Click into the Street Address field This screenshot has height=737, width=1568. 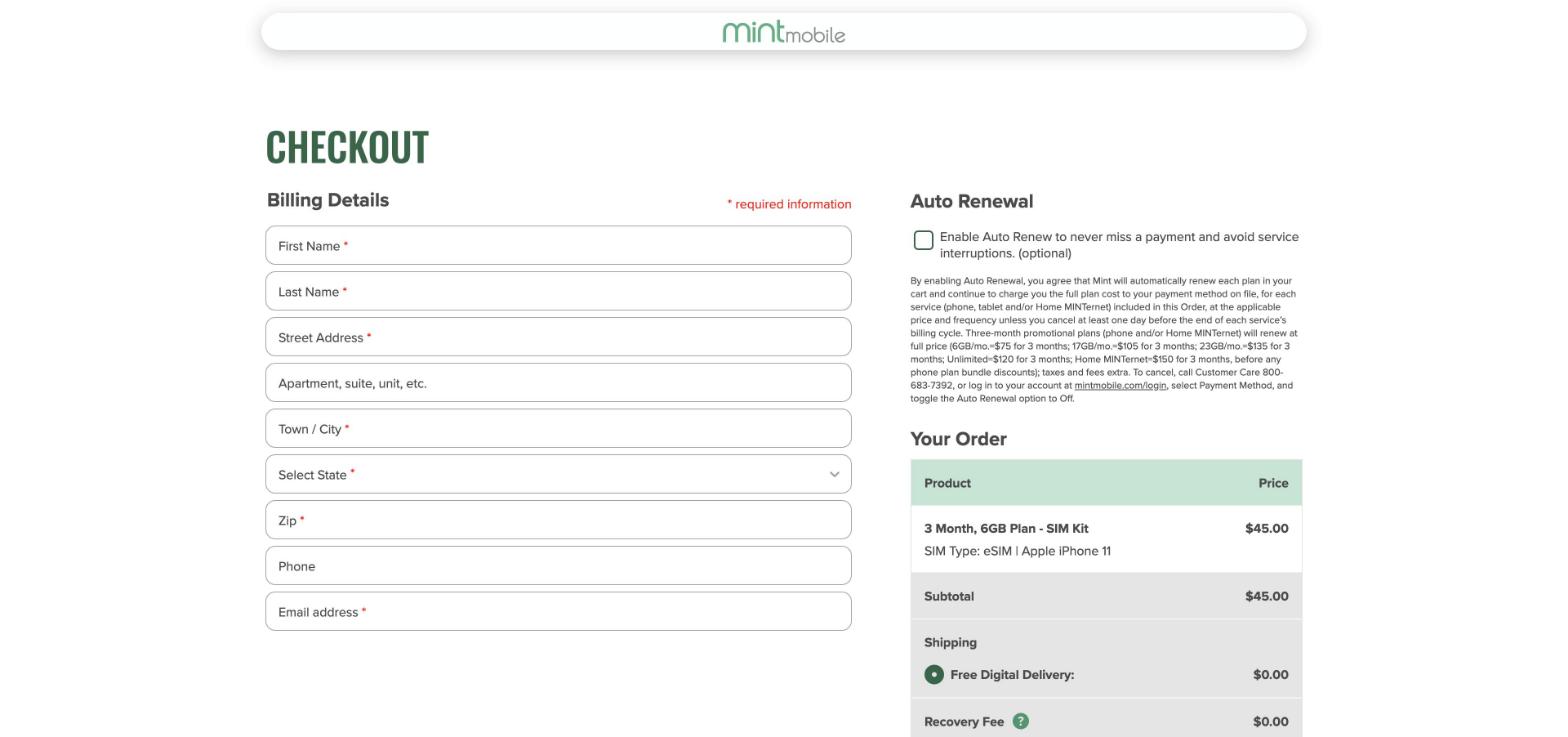[558, 337]
